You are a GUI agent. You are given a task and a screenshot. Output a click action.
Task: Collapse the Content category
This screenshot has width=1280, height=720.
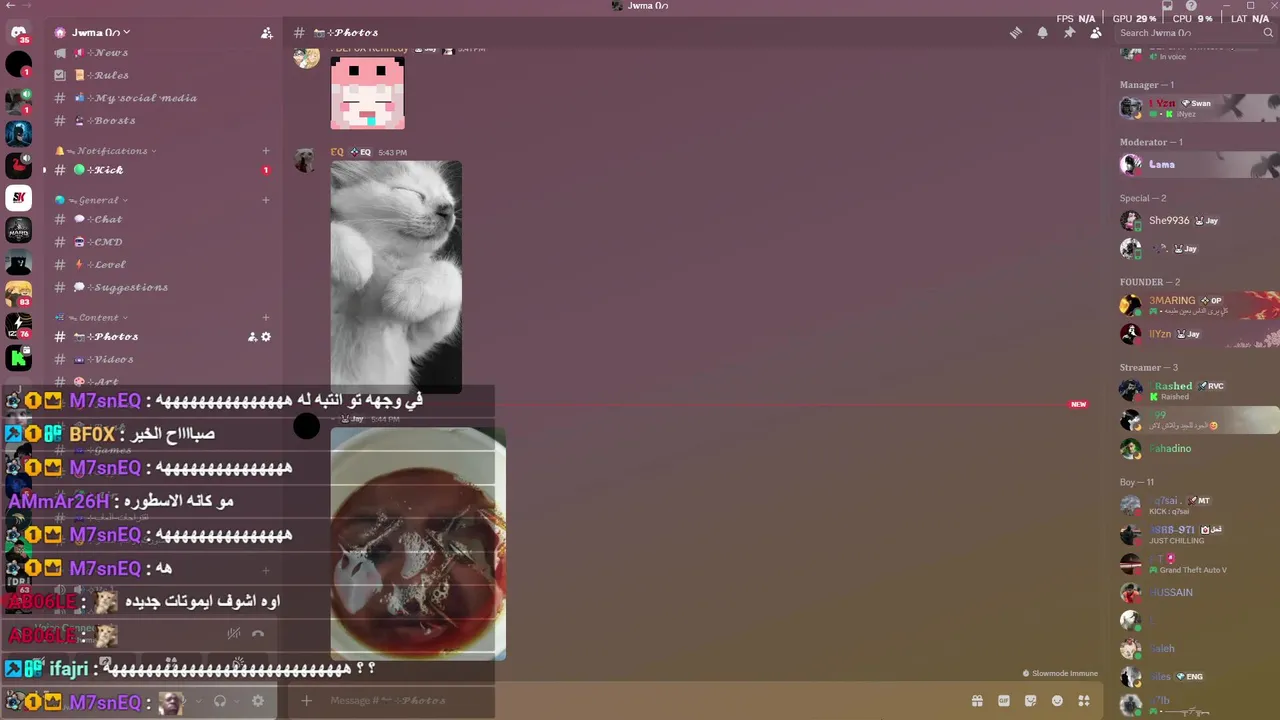pos(92,318)
